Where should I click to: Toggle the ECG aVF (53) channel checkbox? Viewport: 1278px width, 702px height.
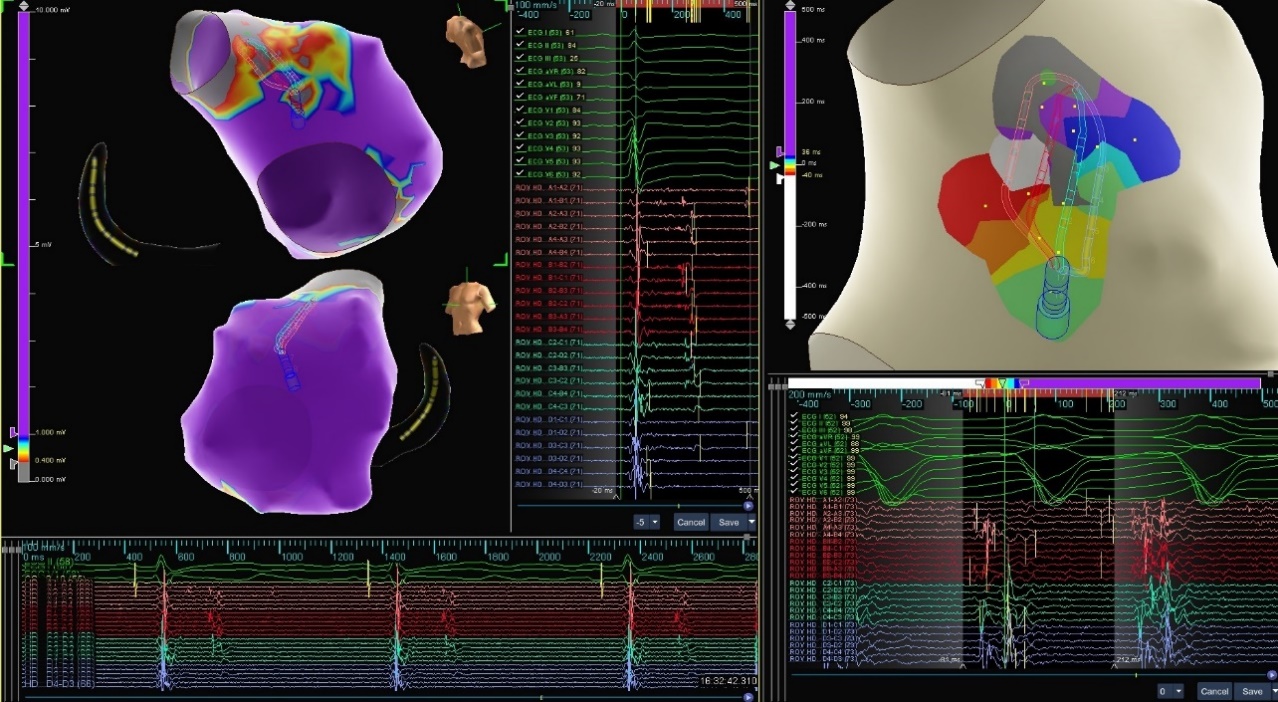[x=520, y=98]
